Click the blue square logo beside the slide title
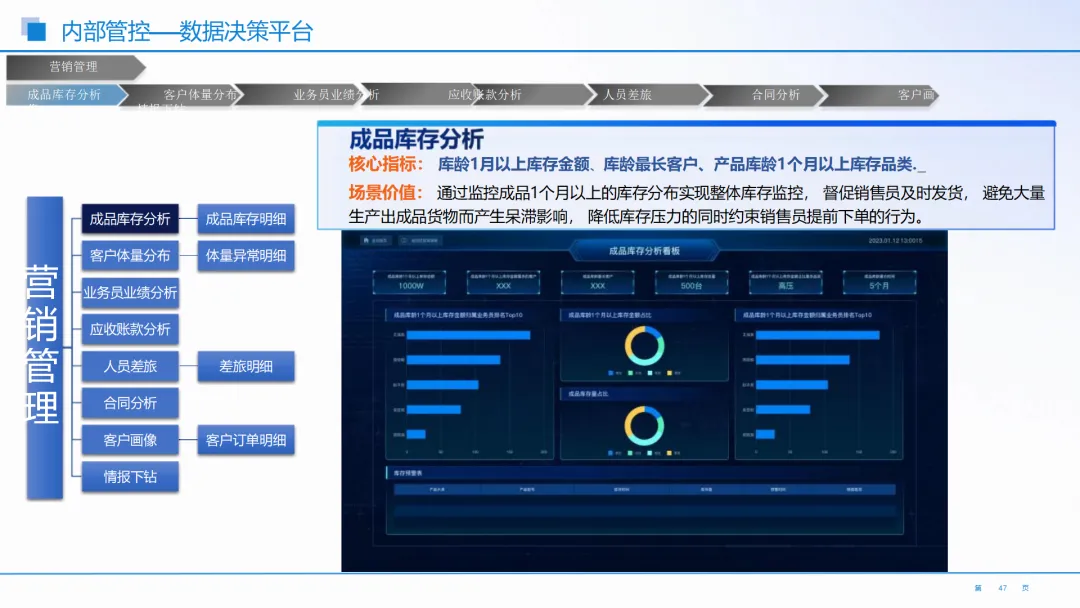This screenshot has height=608, width=1080. 34,29
